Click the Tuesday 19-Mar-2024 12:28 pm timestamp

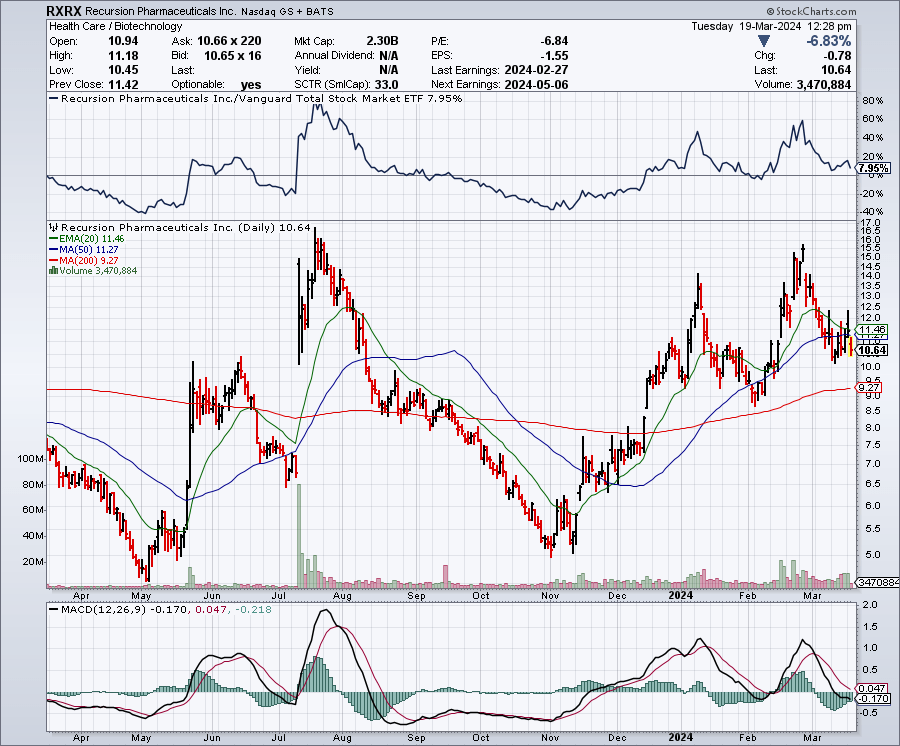(771, 26)
